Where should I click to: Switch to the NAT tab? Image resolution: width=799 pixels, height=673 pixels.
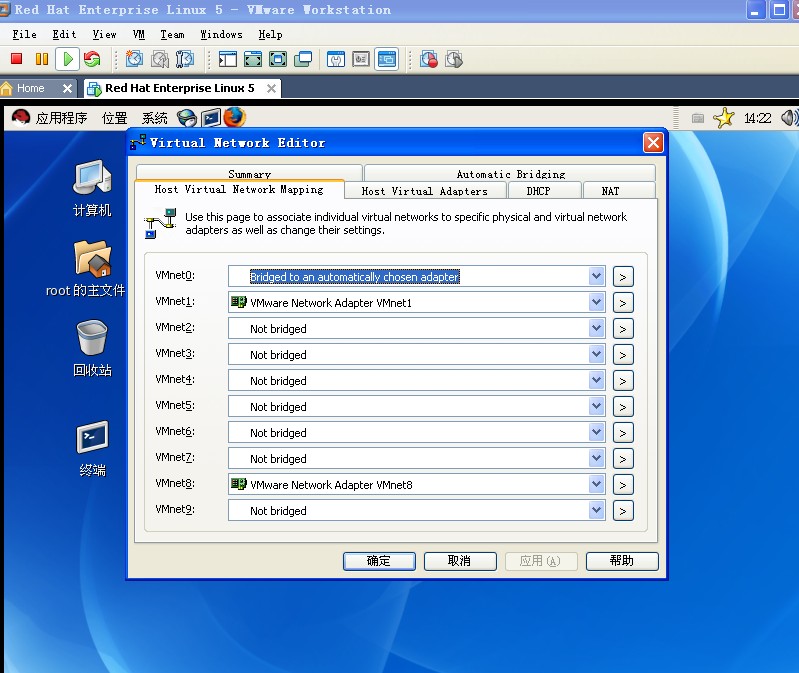(x=610, y=191)
